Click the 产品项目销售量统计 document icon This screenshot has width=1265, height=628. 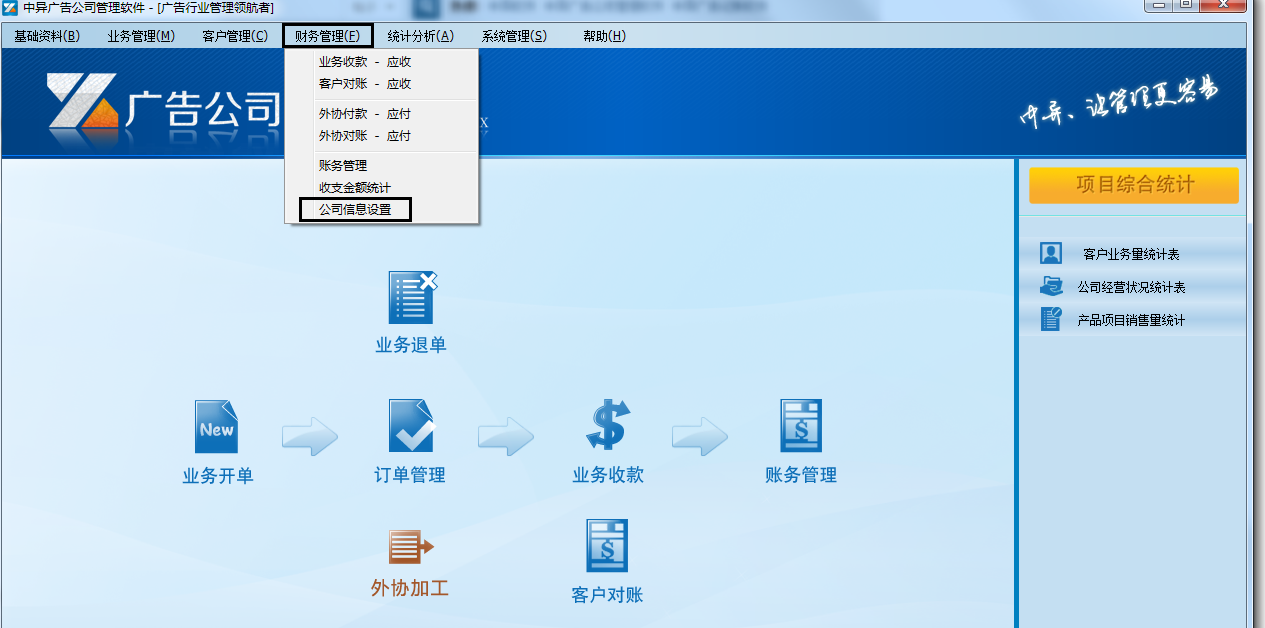(x=1050, y=319)
